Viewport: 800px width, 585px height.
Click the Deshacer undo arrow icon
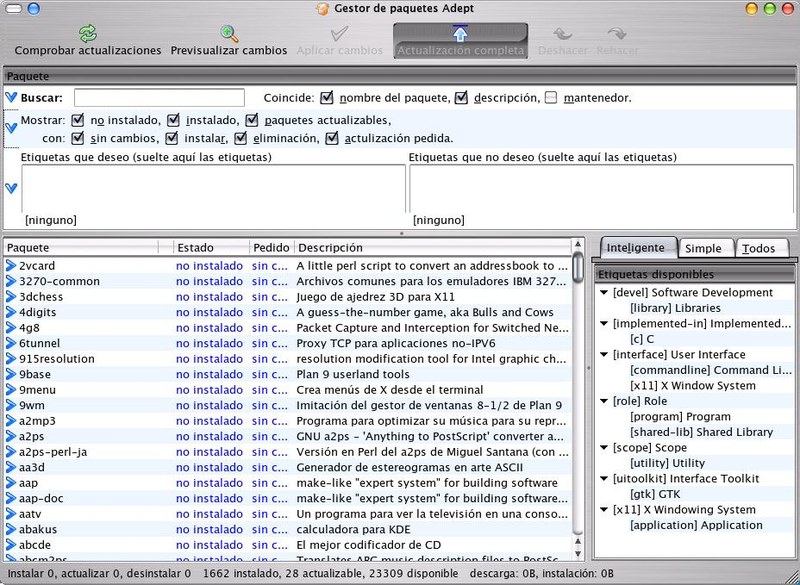[563, 34]
